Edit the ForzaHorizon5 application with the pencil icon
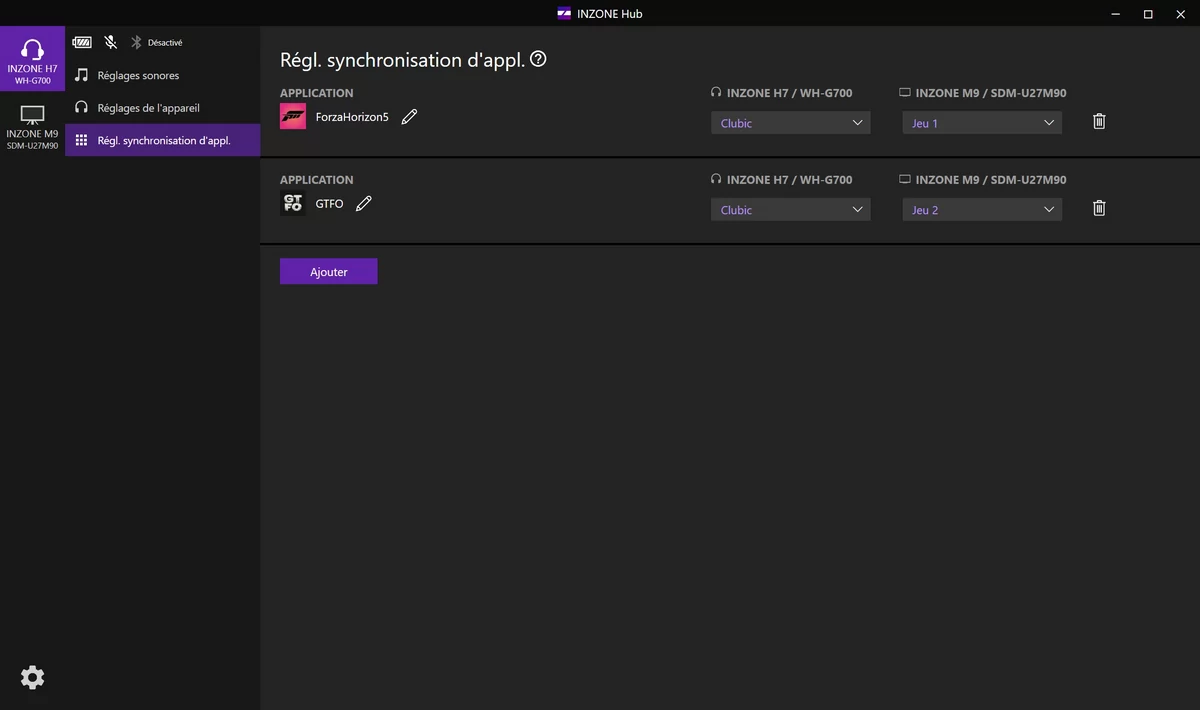This screenshot has height=710, width=1200. [x=409, y=117]
